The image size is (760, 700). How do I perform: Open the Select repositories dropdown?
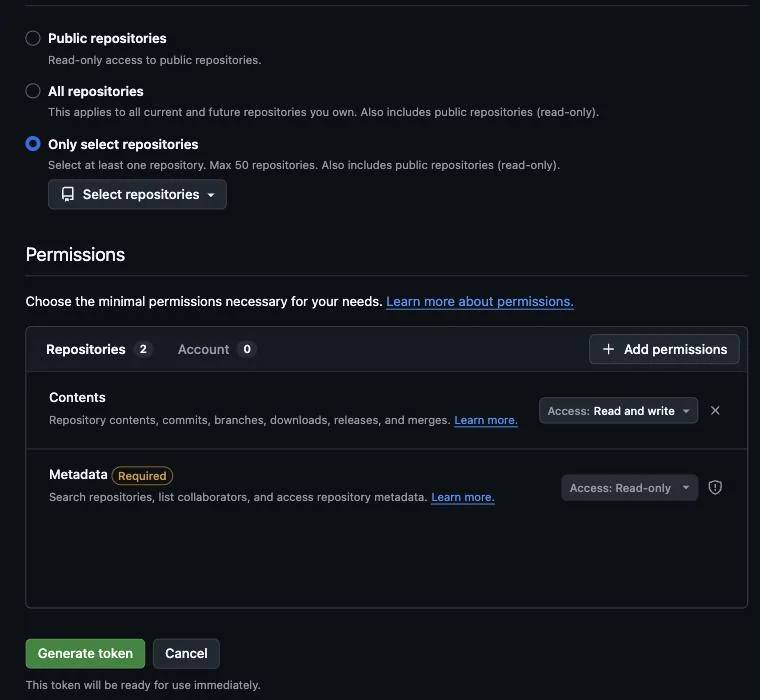(x=137, y=194)
